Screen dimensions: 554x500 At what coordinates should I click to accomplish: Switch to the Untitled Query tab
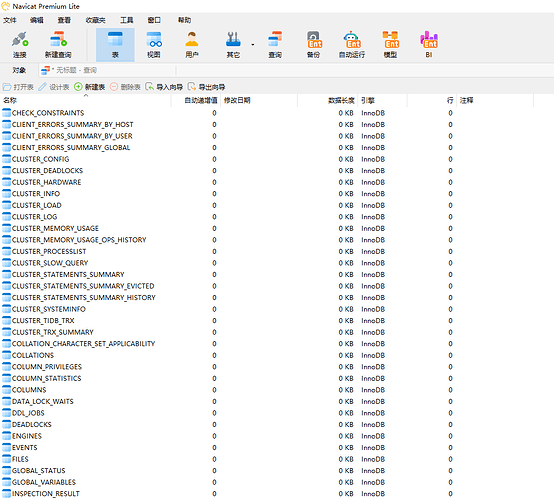click(x=69, y=70)
